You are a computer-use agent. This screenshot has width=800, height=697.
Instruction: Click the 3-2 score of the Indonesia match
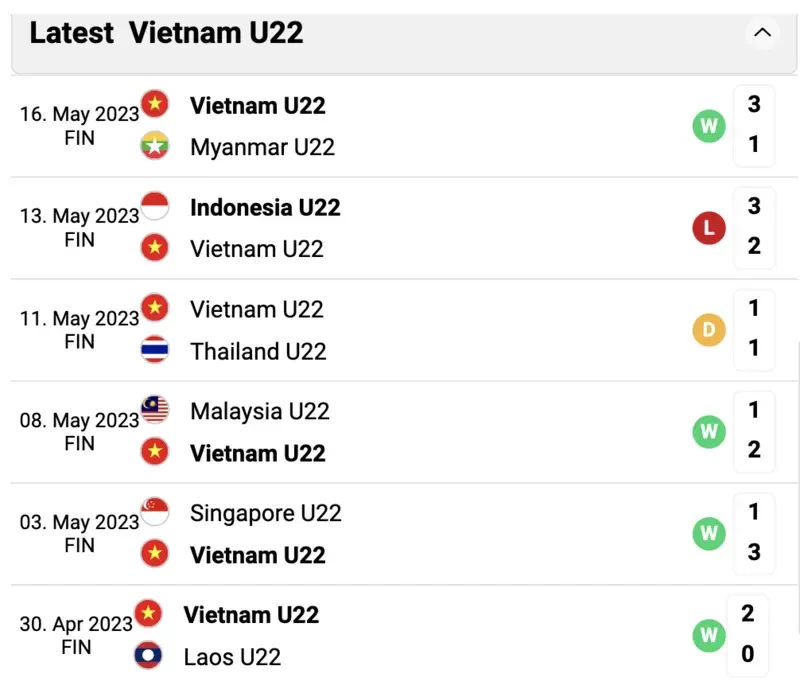coord(755,227)
